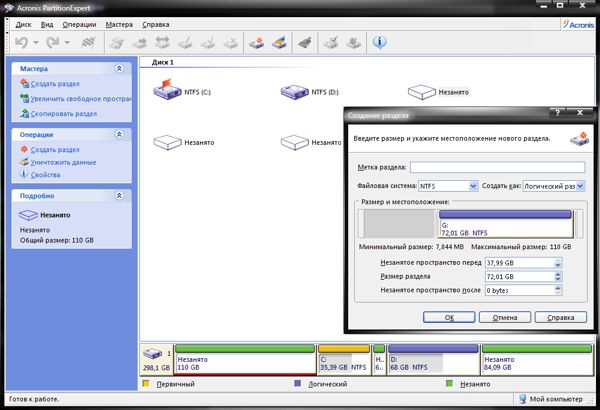The height and width of the screenshot is (410, 600).
Task: Click up arrow of Размер раздела spinner
Action: tap(558, 274)
